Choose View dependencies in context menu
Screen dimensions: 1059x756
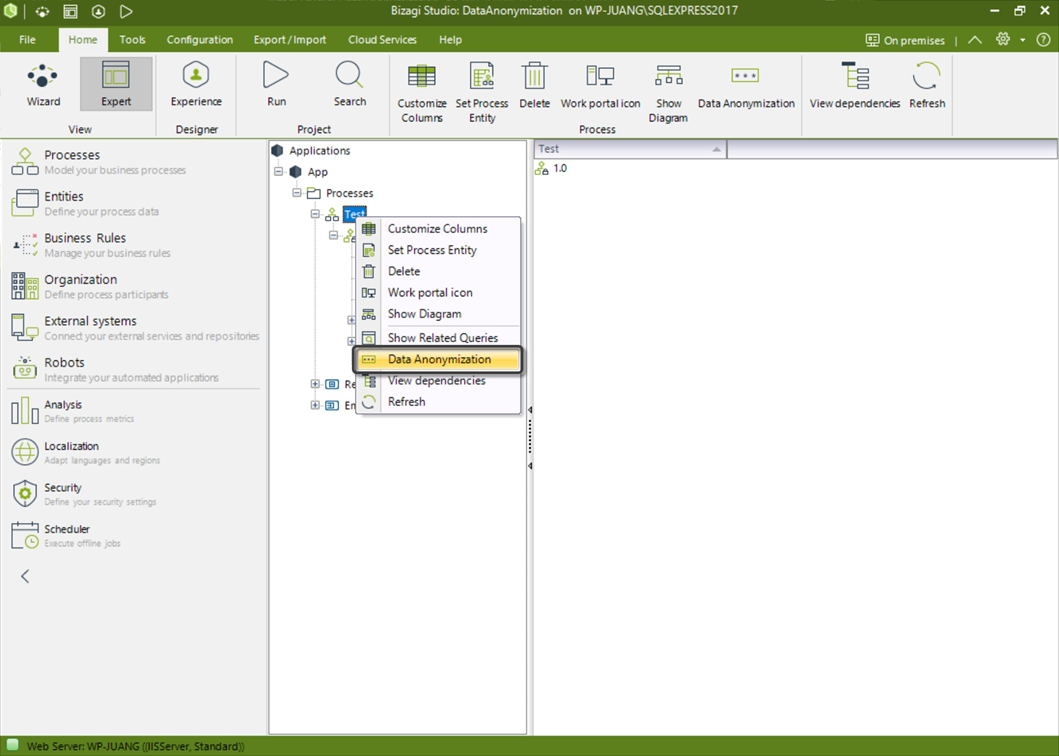click(438, 380)
